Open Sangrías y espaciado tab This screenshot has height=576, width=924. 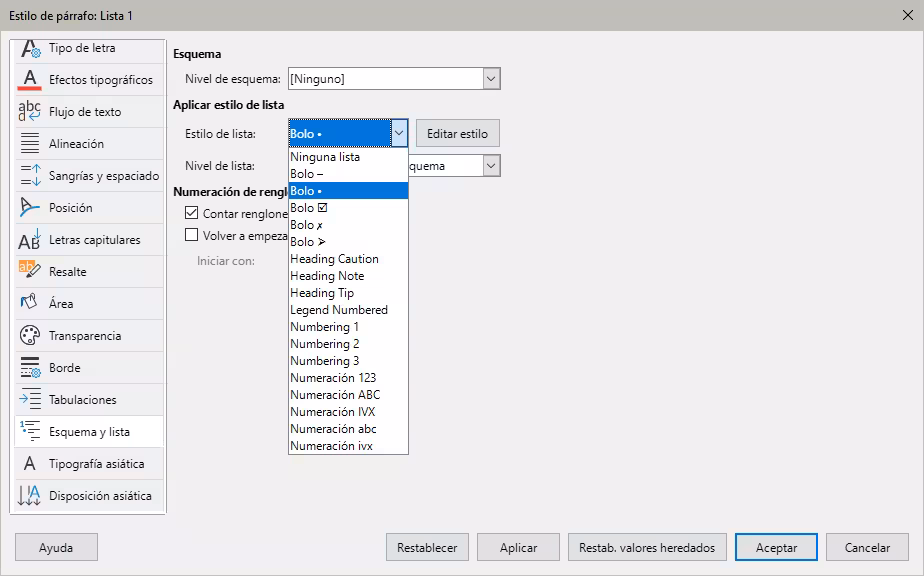(x=89, y=176)
